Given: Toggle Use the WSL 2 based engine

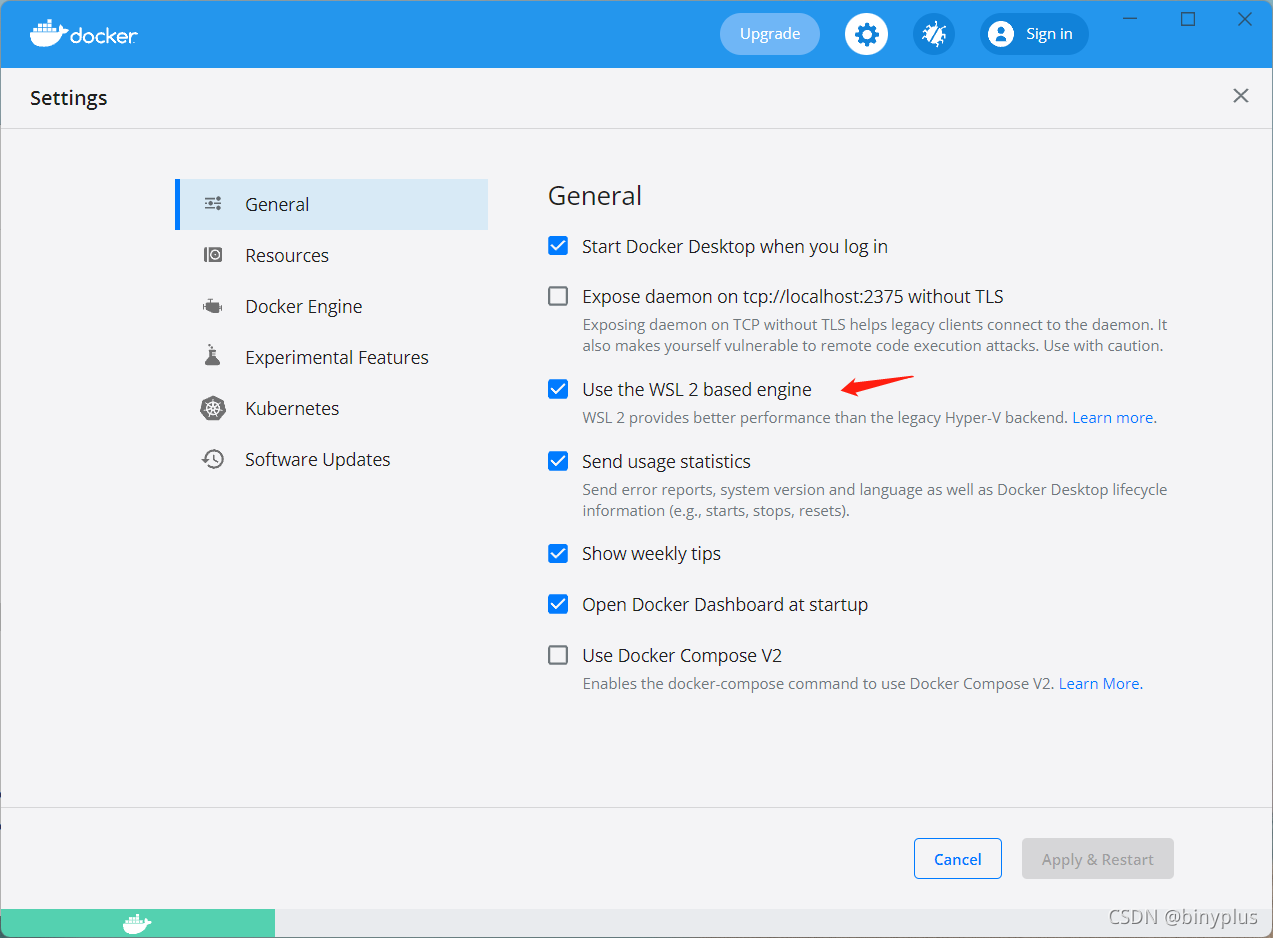Looking at the screenshot, I should [558, 389].
